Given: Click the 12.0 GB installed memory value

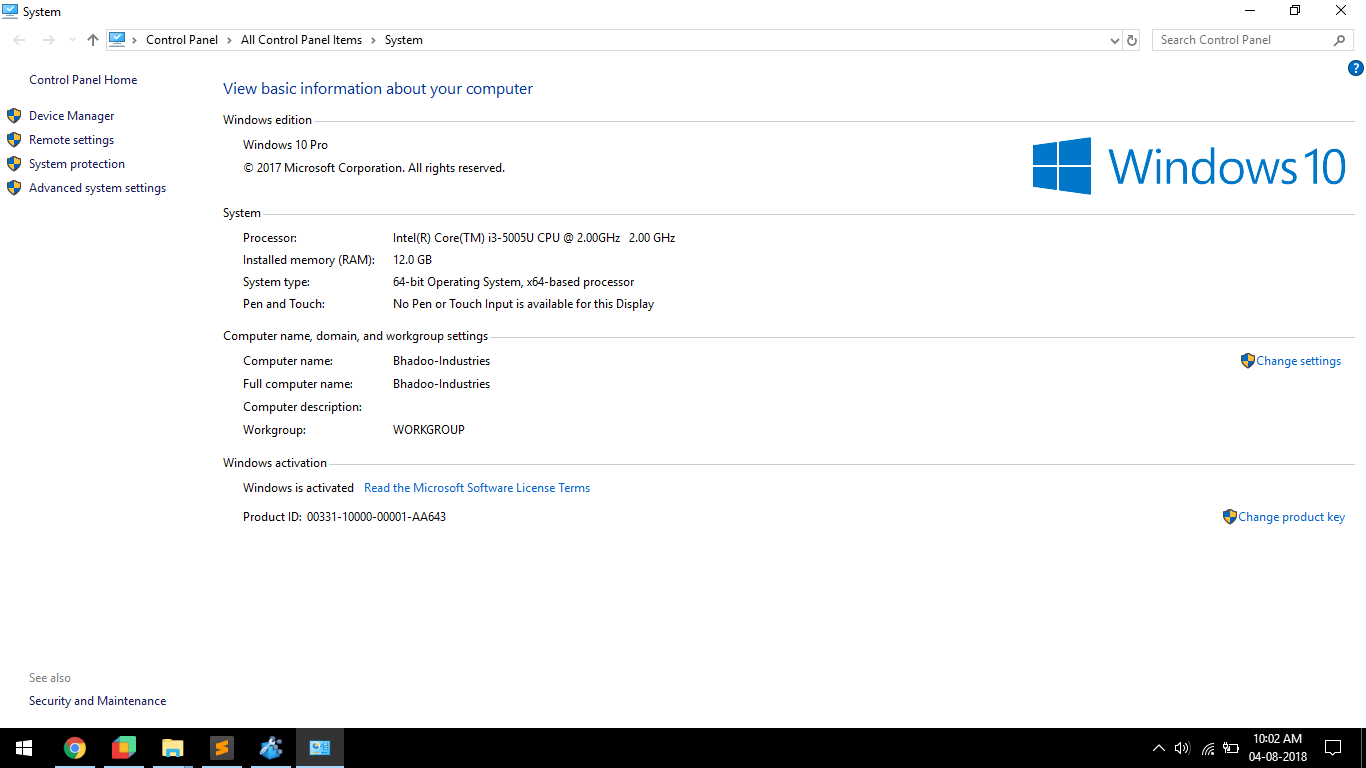Looking at the screenshot, I should [x=412, y=260].
